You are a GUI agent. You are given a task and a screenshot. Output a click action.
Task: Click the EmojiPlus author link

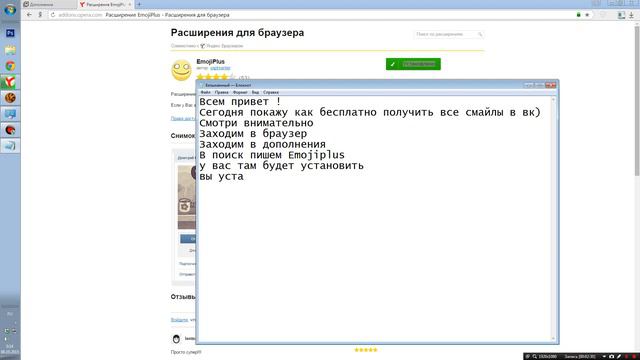point(220,68)
